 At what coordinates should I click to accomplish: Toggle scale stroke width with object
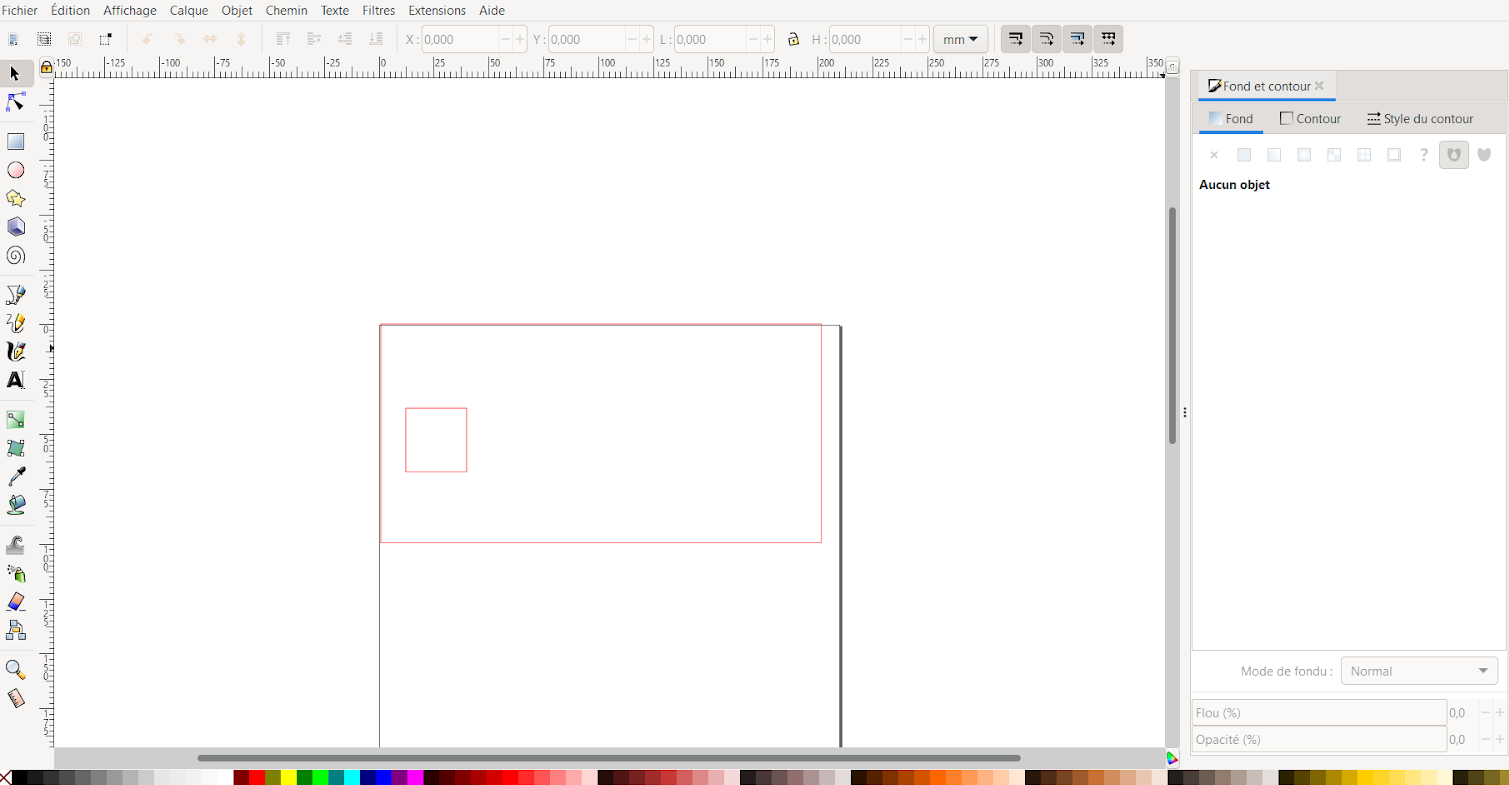point(1015,40)
